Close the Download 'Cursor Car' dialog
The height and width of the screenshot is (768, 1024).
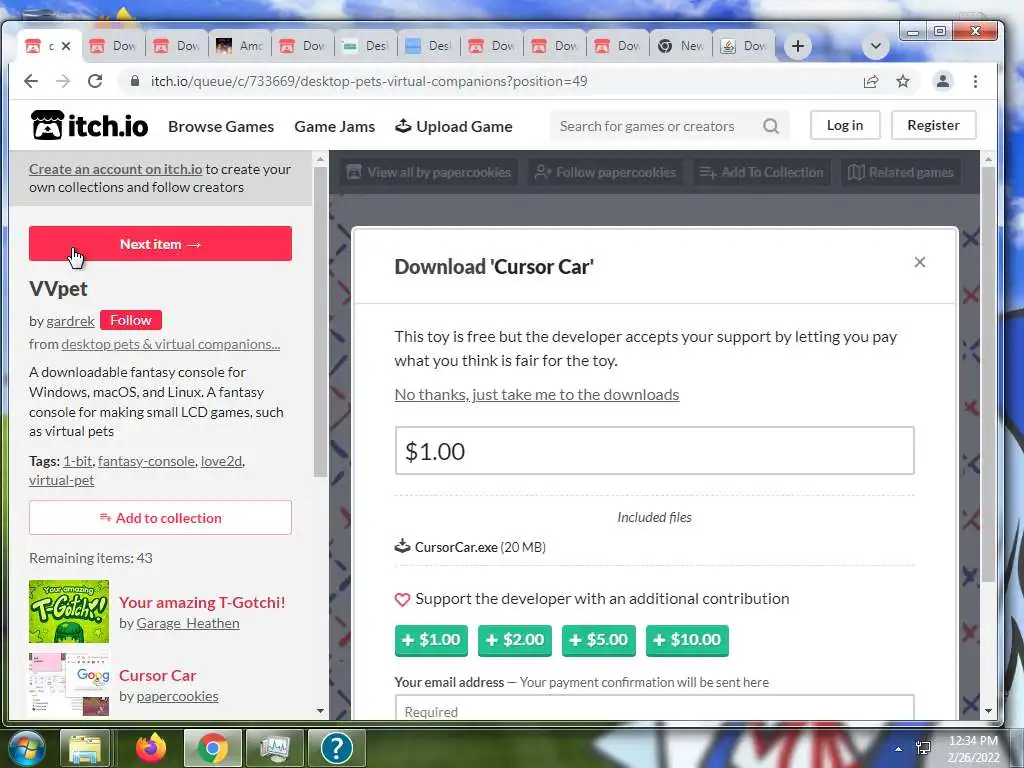920,262
